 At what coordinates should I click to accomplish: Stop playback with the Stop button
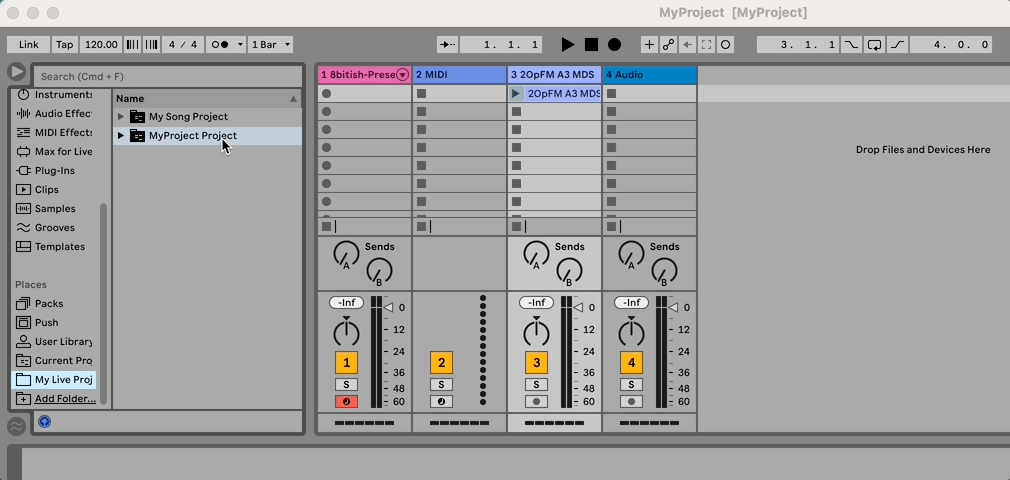click(591, 44)
